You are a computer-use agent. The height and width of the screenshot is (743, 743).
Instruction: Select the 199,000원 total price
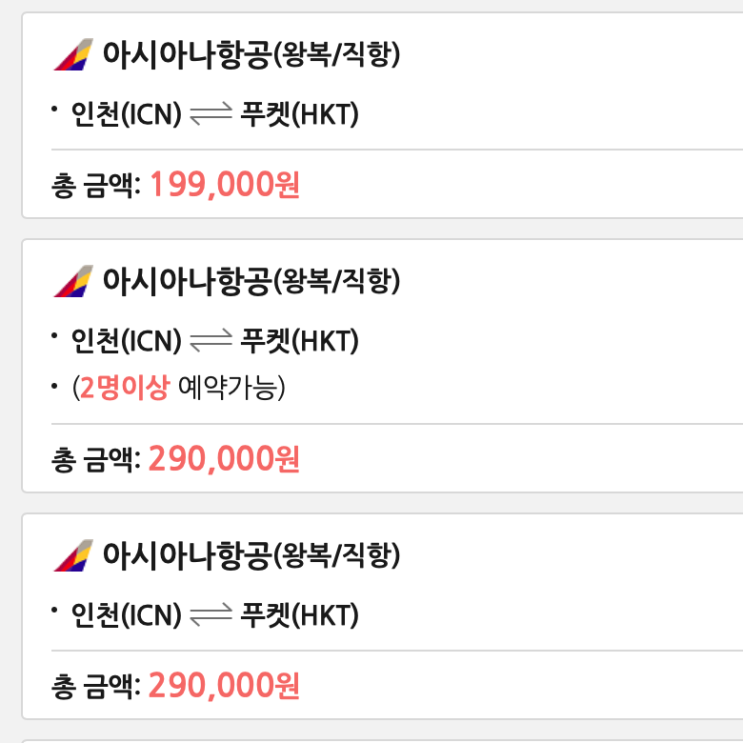225,185
